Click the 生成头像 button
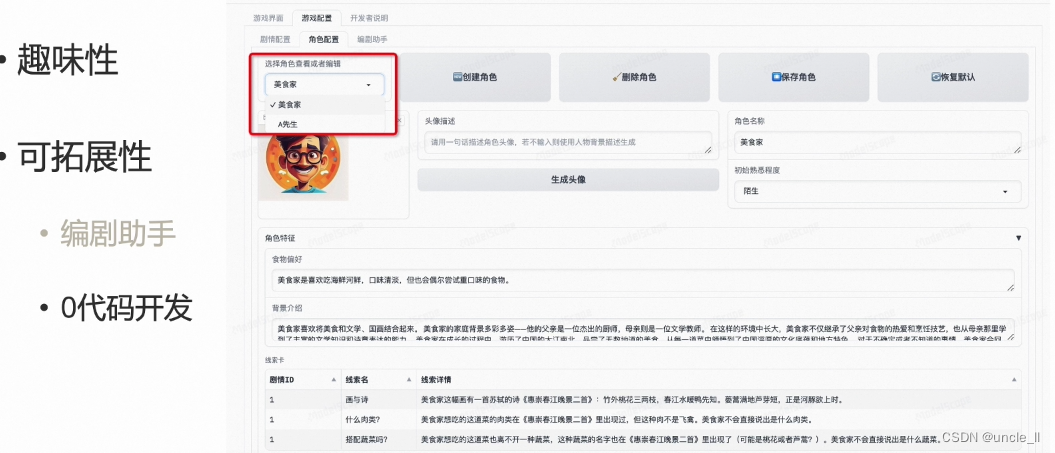 (x=568, y=180)
